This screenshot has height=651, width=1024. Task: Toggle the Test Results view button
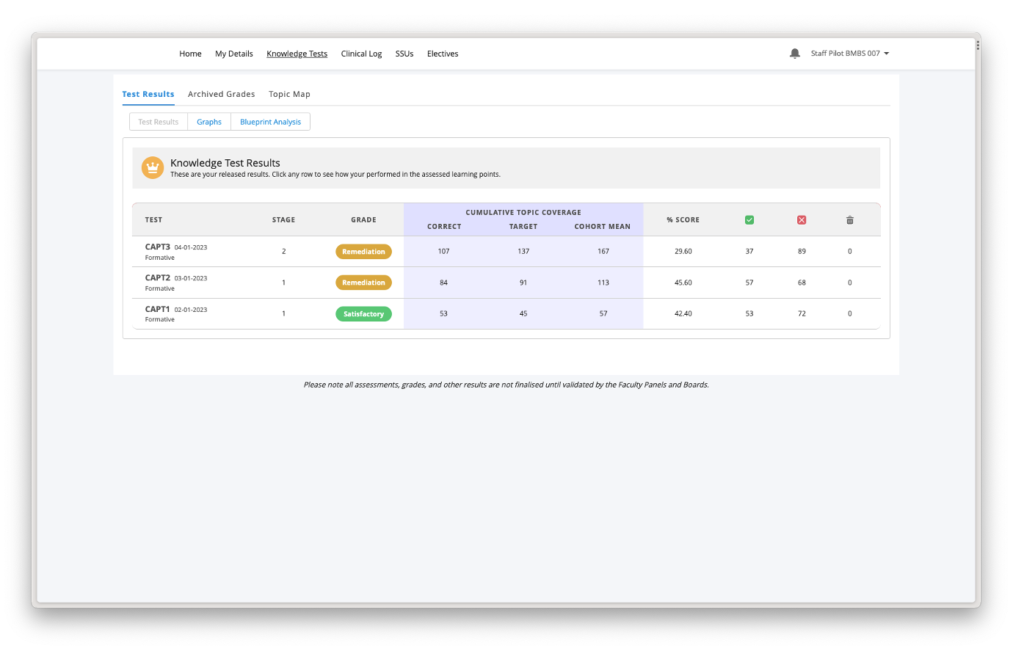point(157,121)
